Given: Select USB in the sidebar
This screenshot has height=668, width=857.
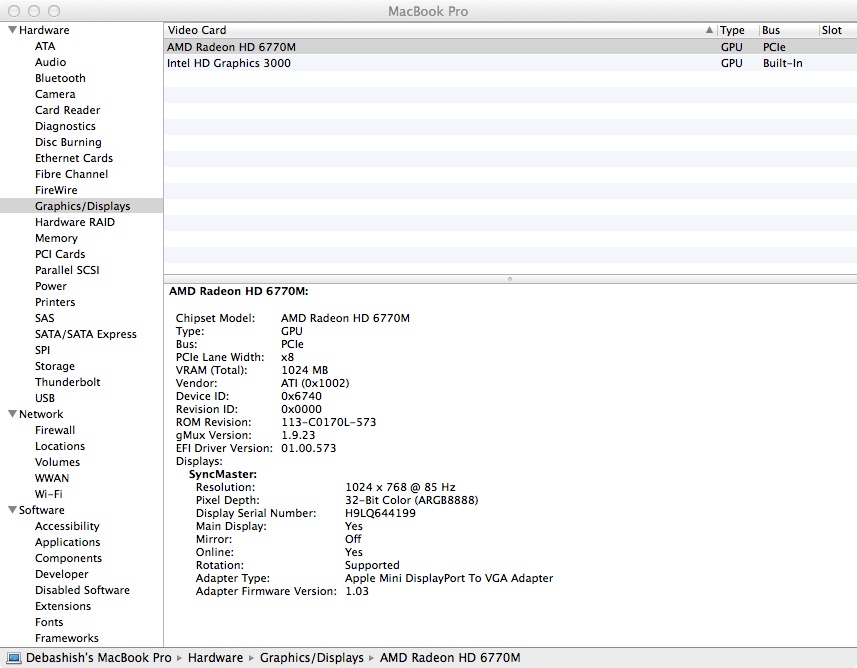Looking at the screenshot, I should tap(45, 398).
